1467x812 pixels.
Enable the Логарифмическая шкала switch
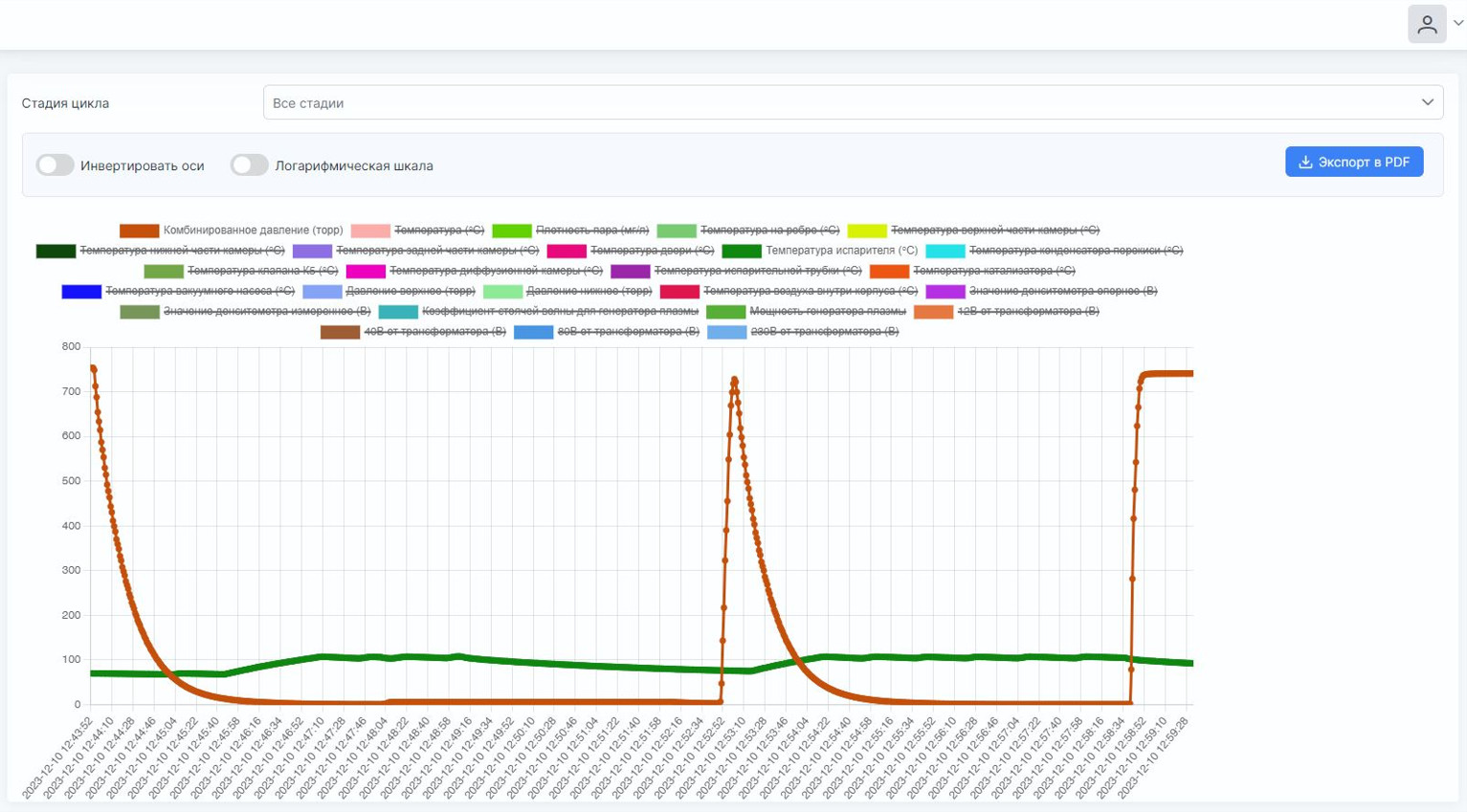[x=249, y=165]
